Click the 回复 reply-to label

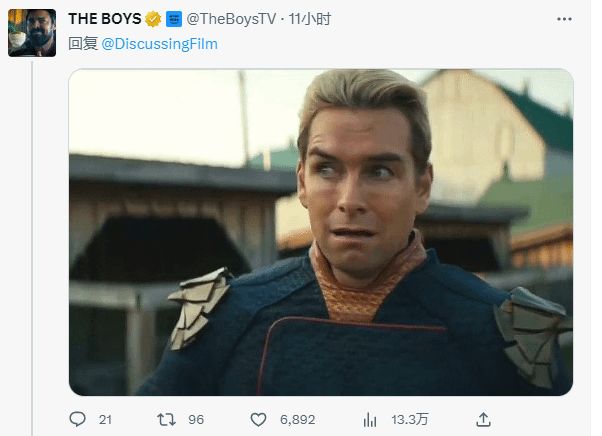82,44
